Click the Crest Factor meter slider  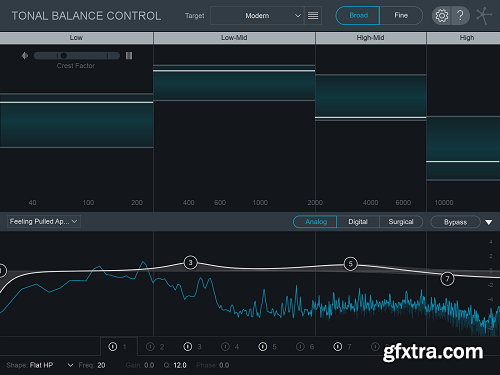tap(77, 56)
